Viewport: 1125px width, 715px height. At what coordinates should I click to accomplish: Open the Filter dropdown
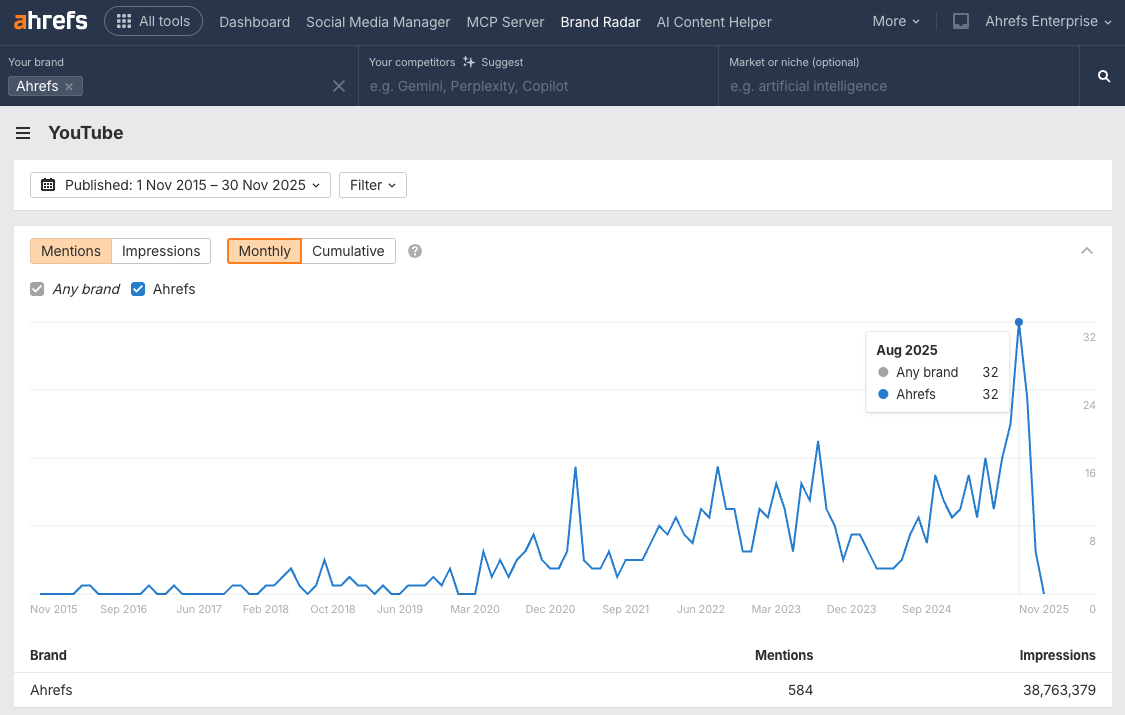coord(372,184)
